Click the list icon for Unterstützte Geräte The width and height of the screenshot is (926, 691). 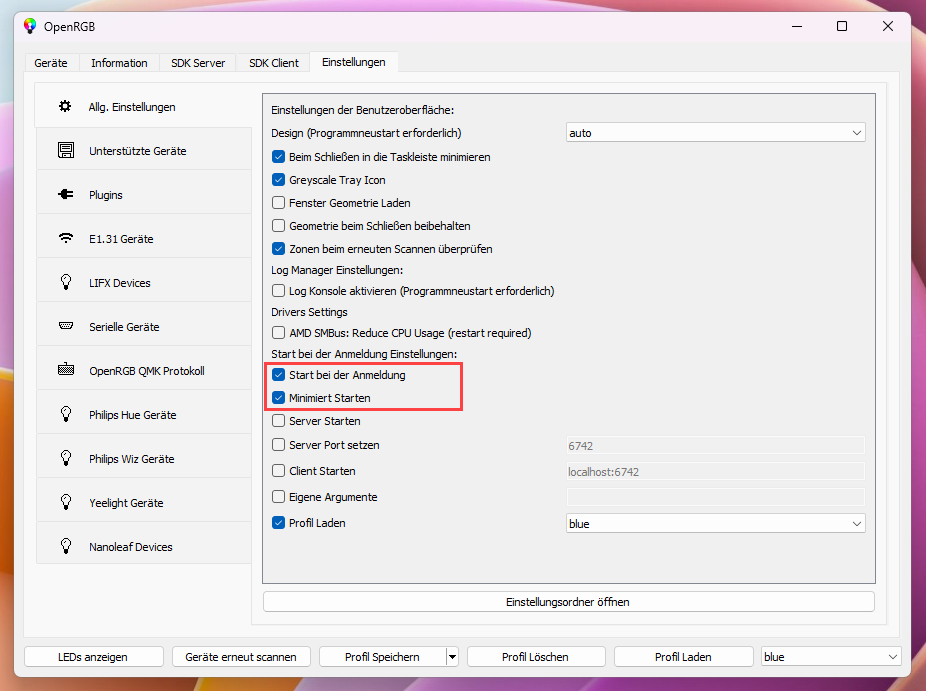[x=66, y=150]
